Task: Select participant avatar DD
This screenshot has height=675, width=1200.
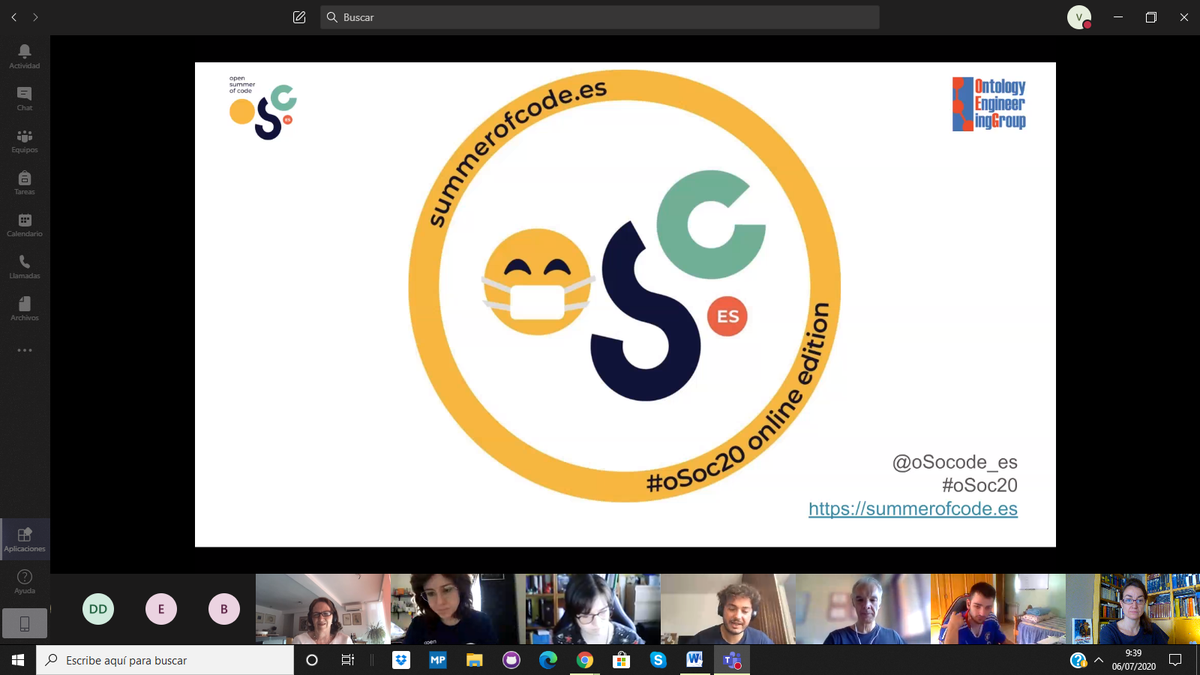Action: tap(98, 609)
